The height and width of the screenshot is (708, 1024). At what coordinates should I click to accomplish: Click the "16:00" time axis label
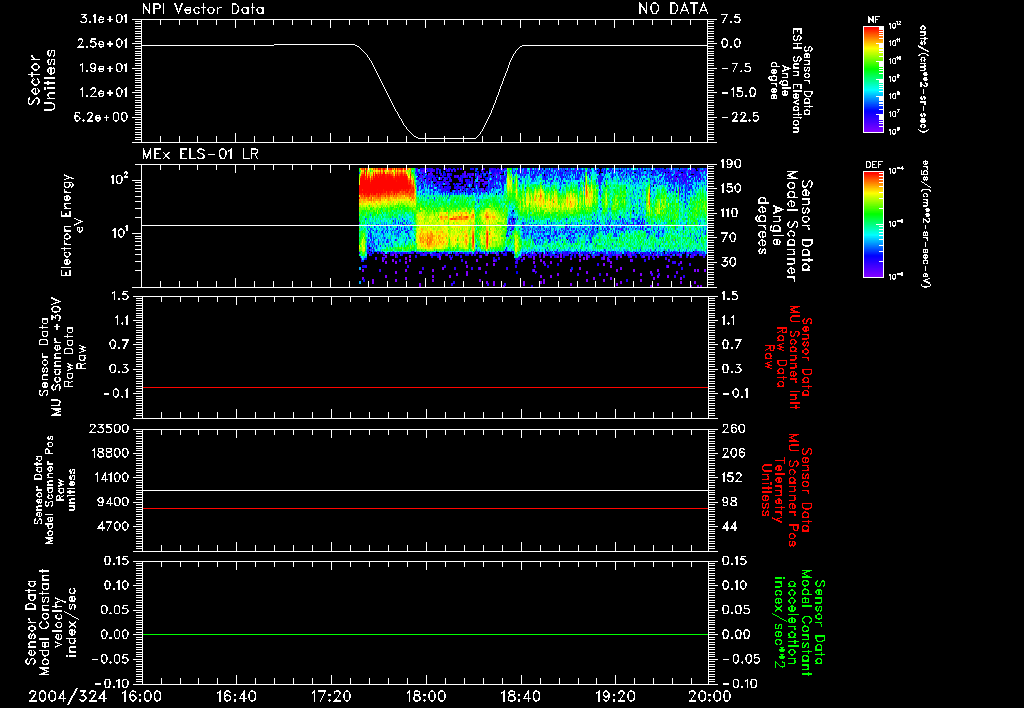(x=142, y=696)
